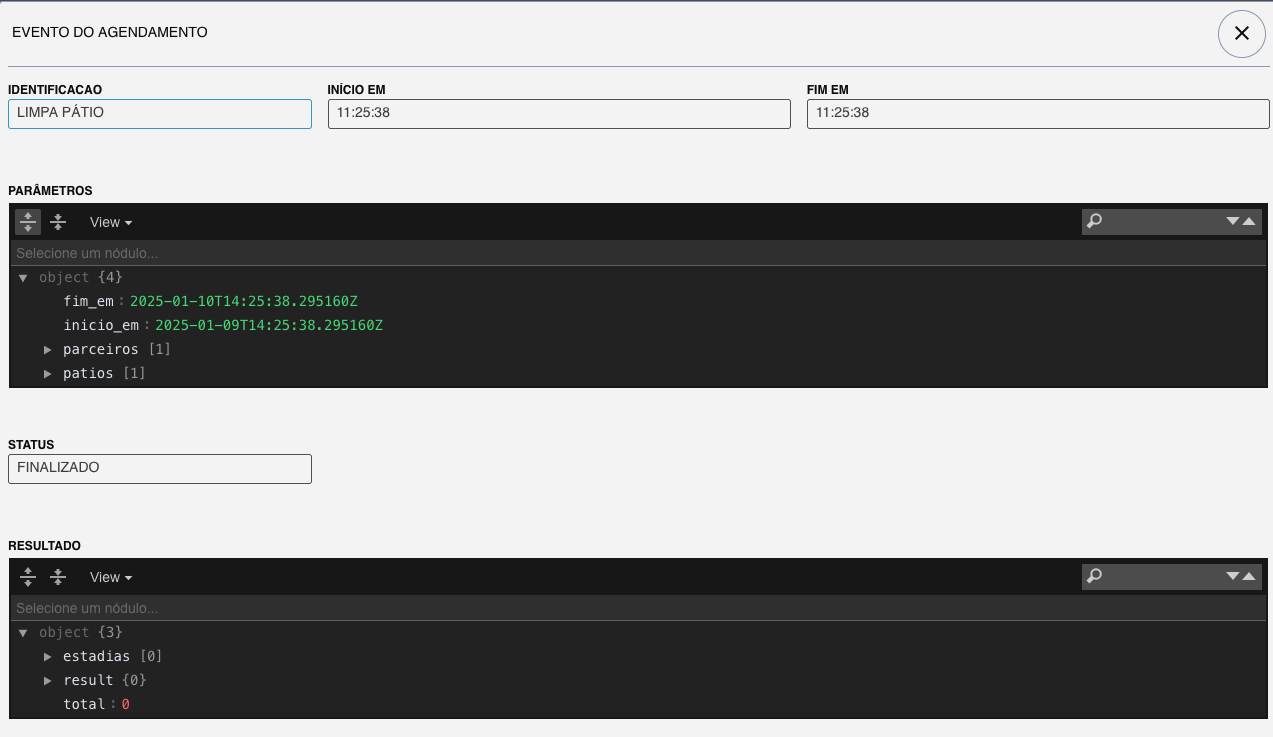Expand the estadias array node
The width and height of the screenshot is (1273, 737).
tap(47, 657)
